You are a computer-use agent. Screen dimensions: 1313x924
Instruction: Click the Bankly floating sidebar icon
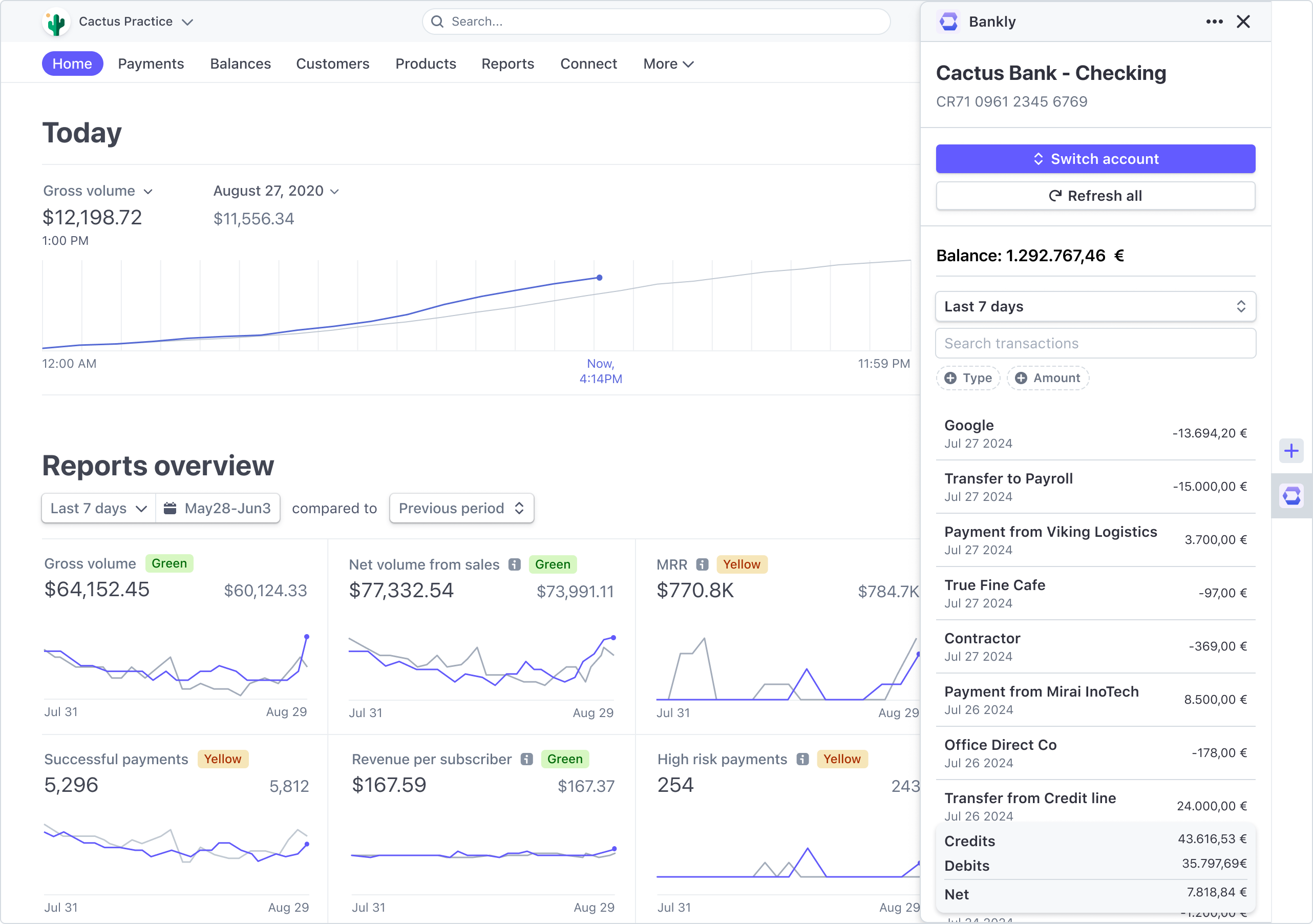pyautogui.click(x=1291, y=496)
